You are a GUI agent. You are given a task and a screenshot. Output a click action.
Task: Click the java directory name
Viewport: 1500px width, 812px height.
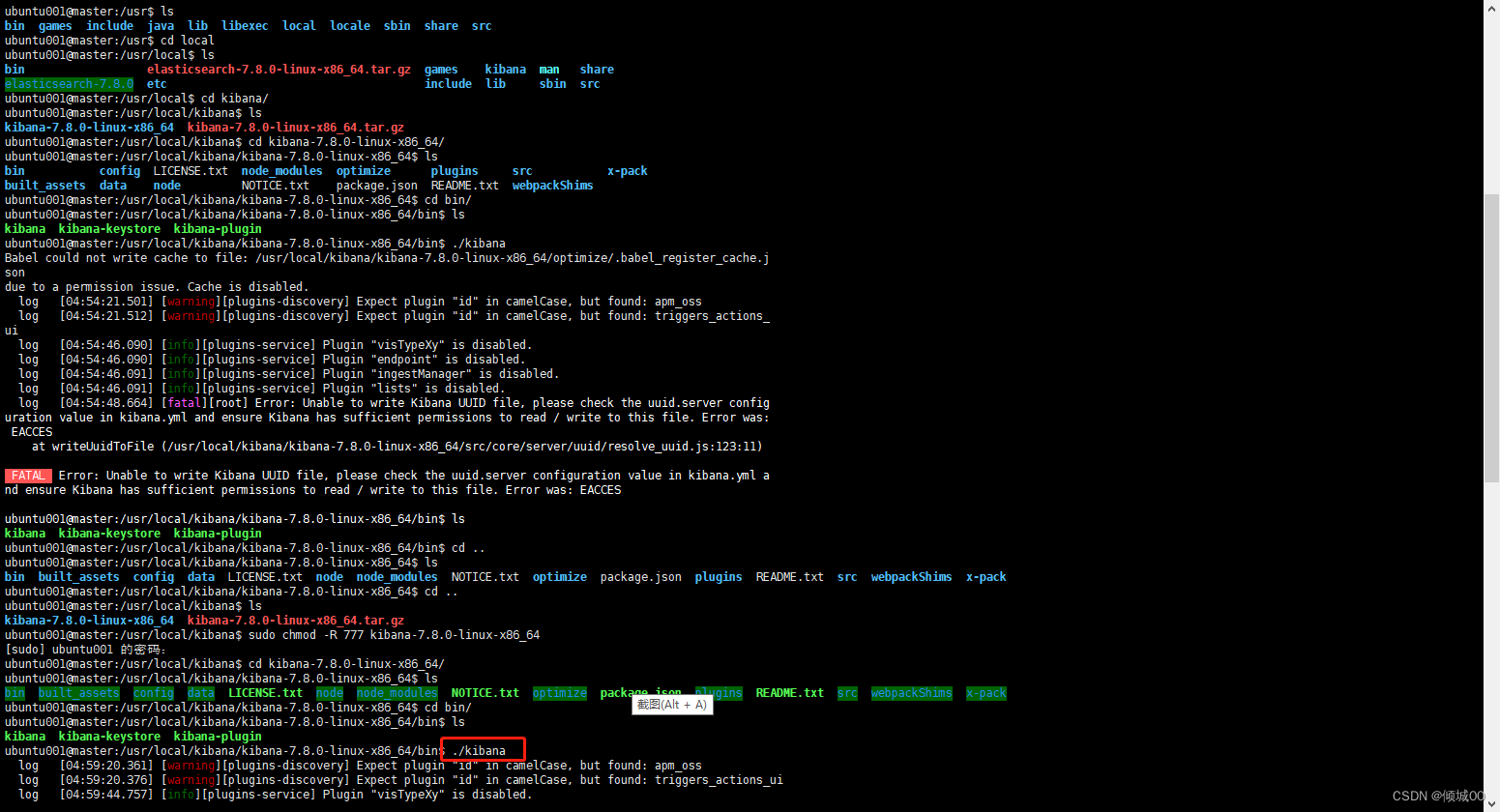pos(161,26)
